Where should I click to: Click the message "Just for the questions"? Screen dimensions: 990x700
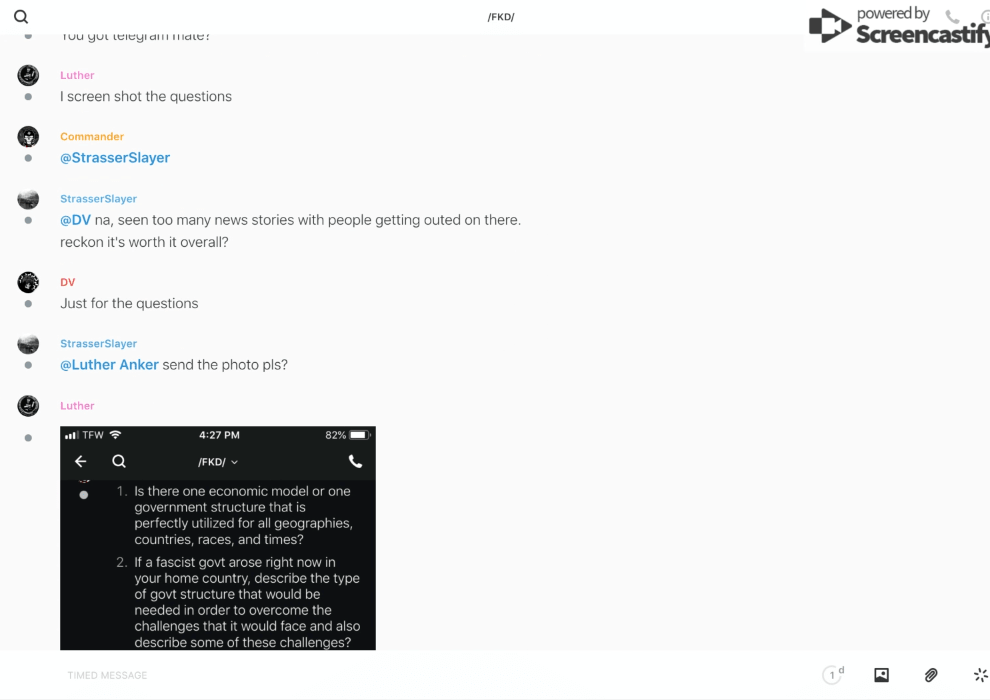click(x=129, y=304)
